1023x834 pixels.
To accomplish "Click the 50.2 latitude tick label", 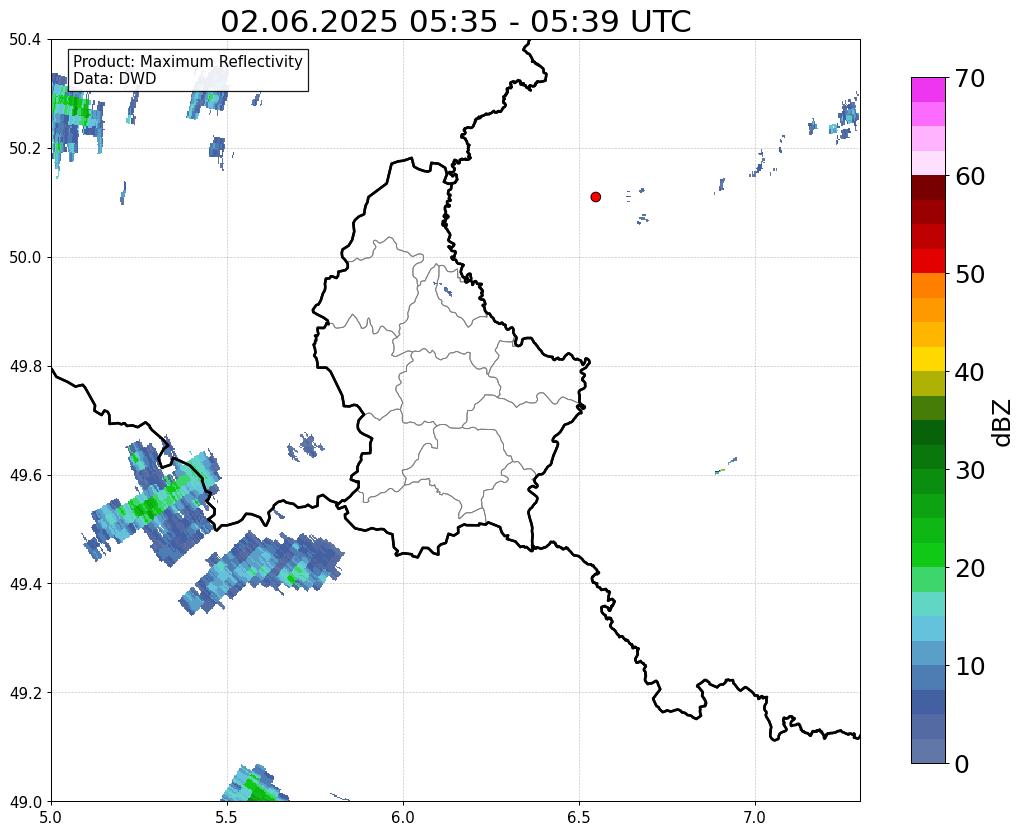I will 25,149.
